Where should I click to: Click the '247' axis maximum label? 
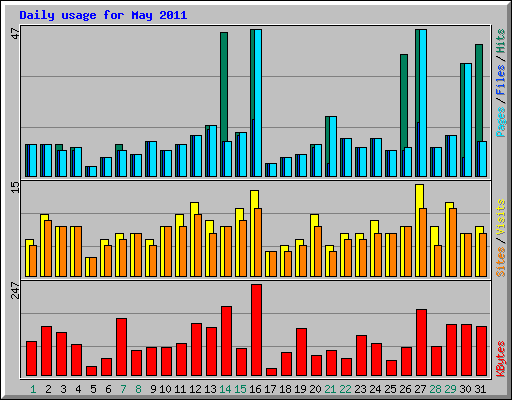[15, 290]
